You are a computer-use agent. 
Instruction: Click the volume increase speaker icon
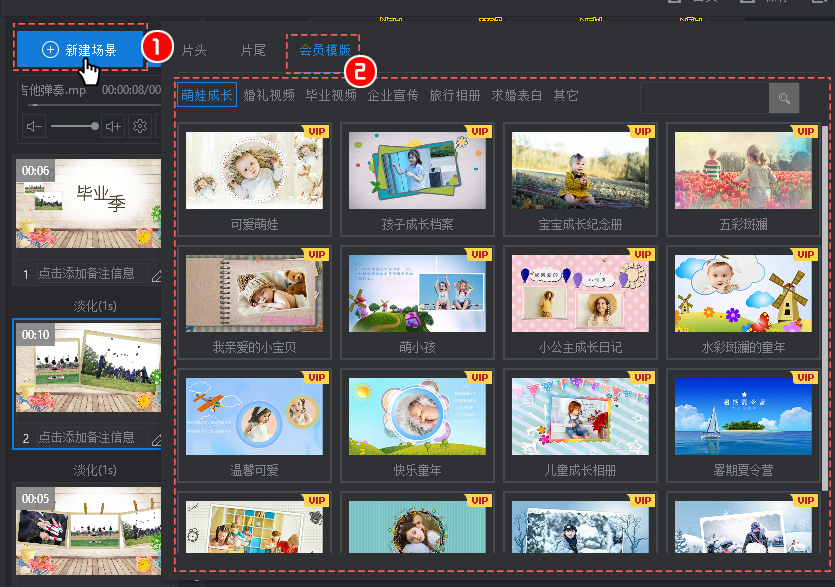tap(113, 126)
